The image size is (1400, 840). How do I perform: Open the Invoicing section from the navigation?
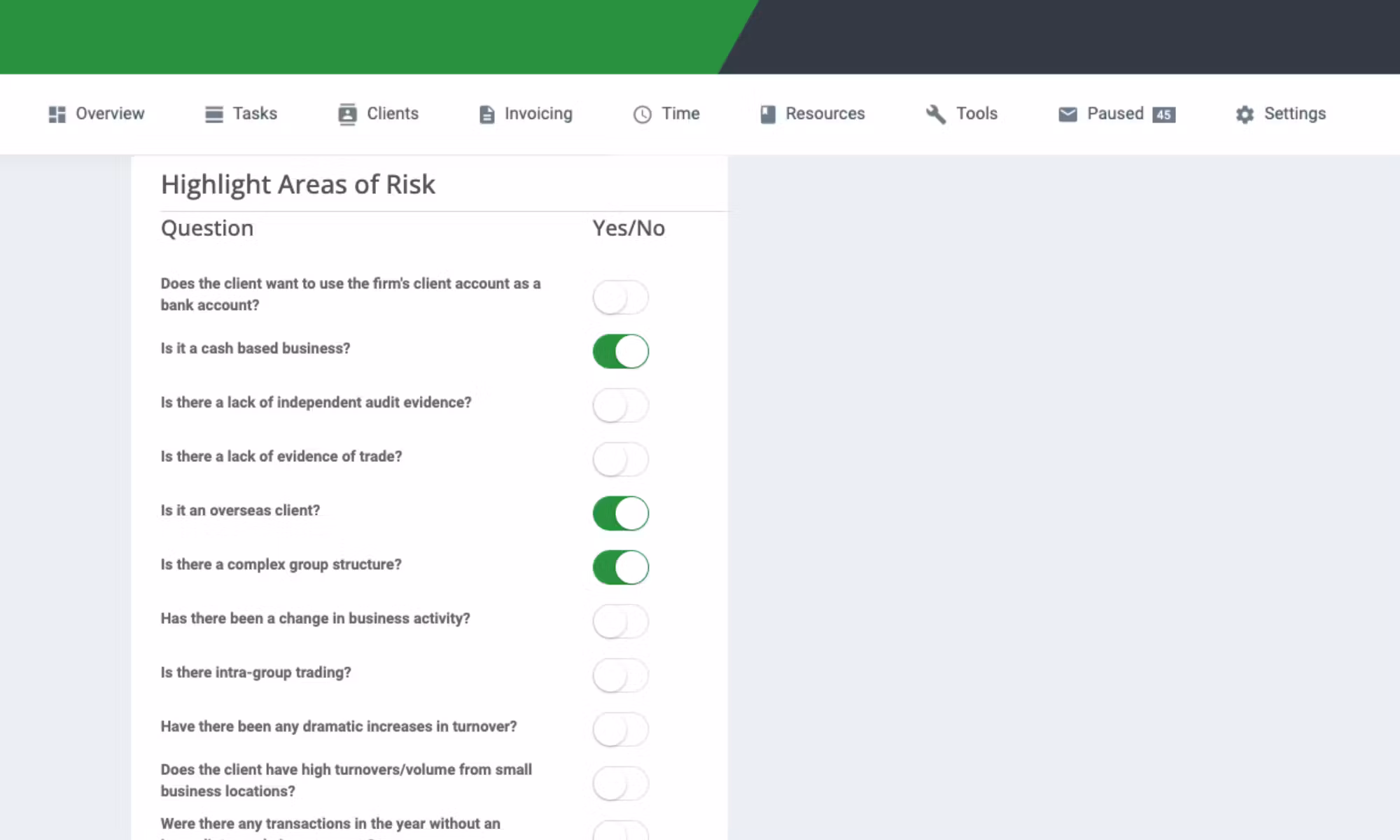click(538, 113)
